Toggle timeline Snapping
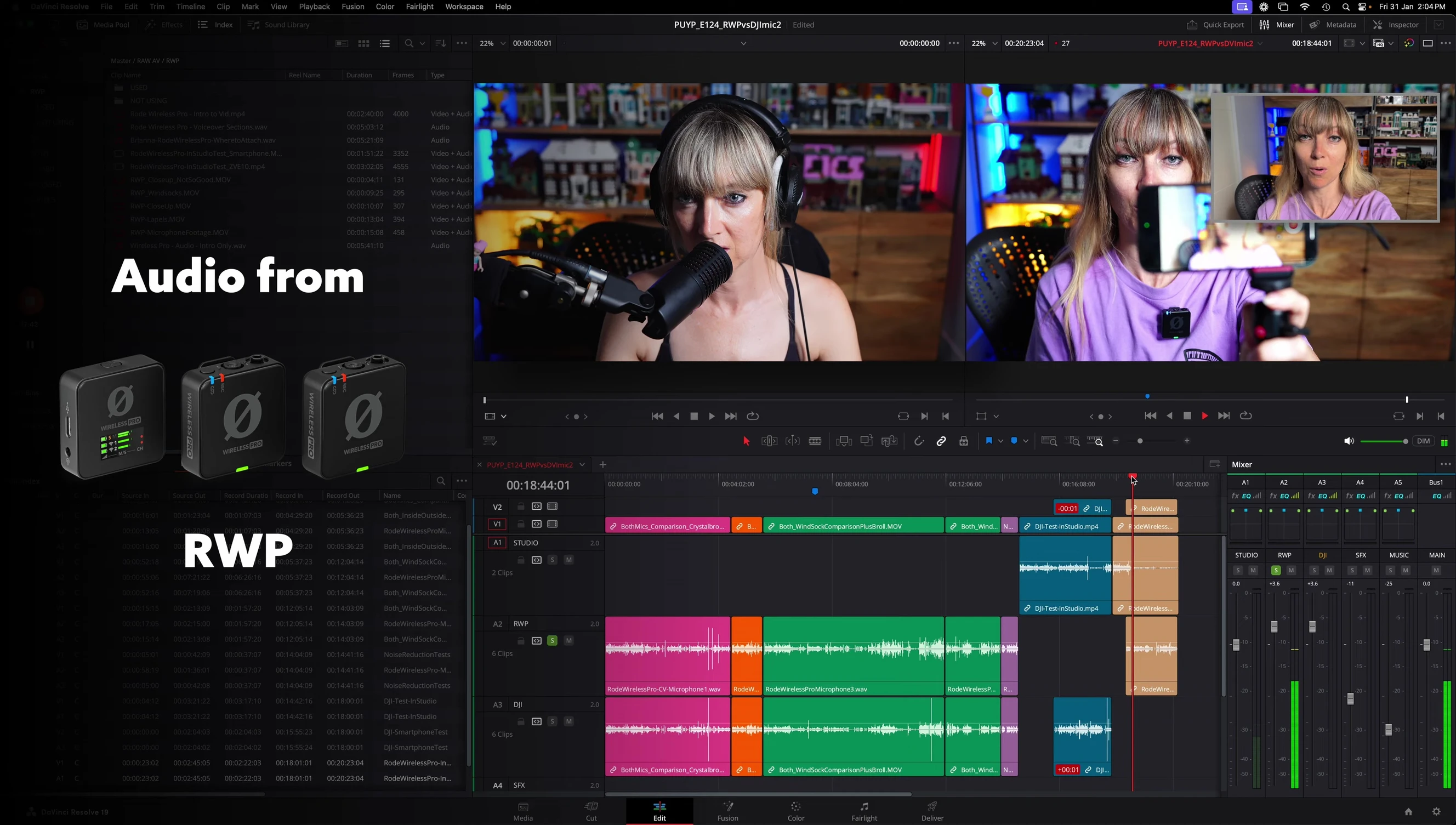1456x825 pixels. (918, 441)
